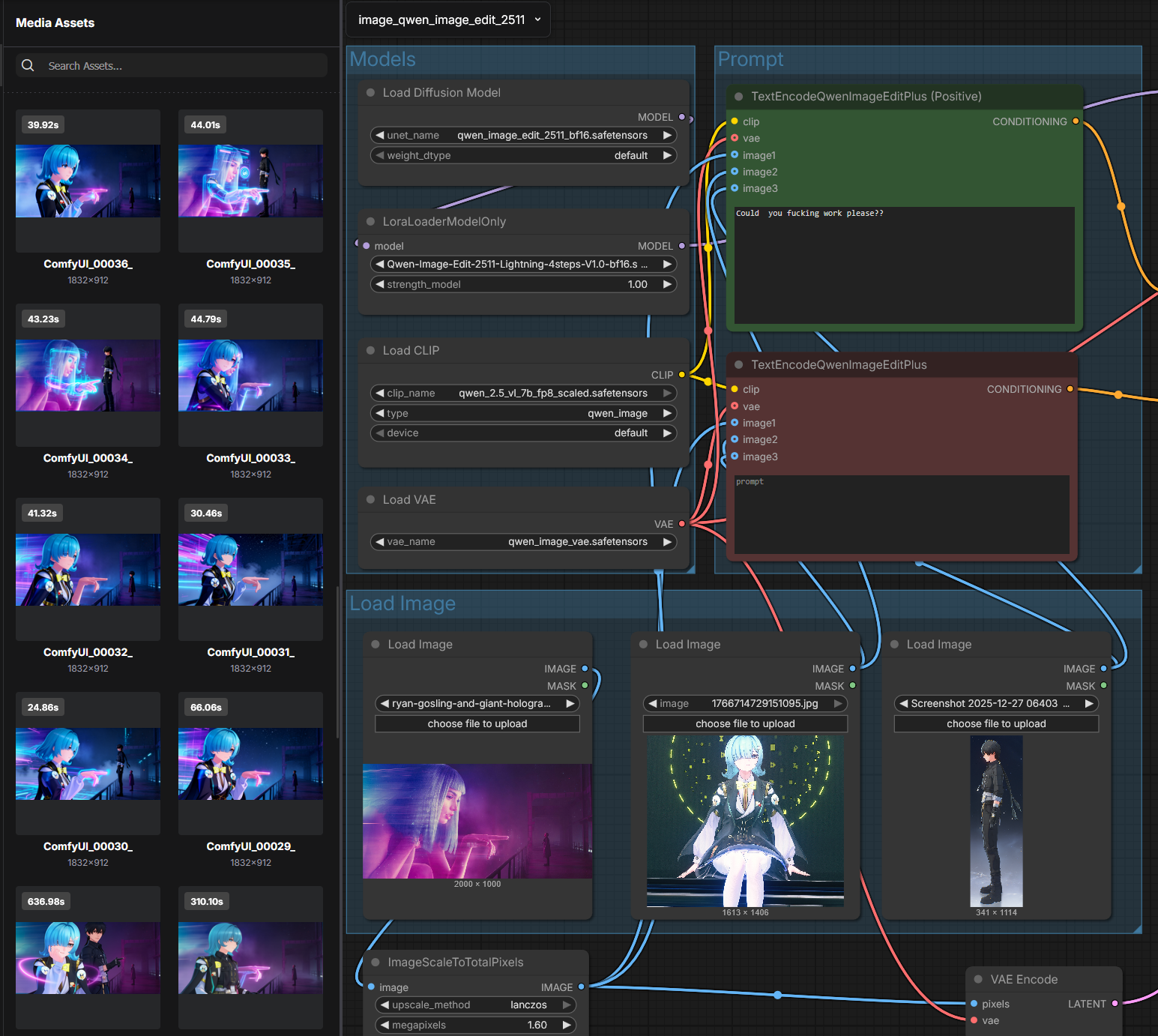
Task: Click next arrow on ryan-gosling image selector
Action: coord(570,704)
